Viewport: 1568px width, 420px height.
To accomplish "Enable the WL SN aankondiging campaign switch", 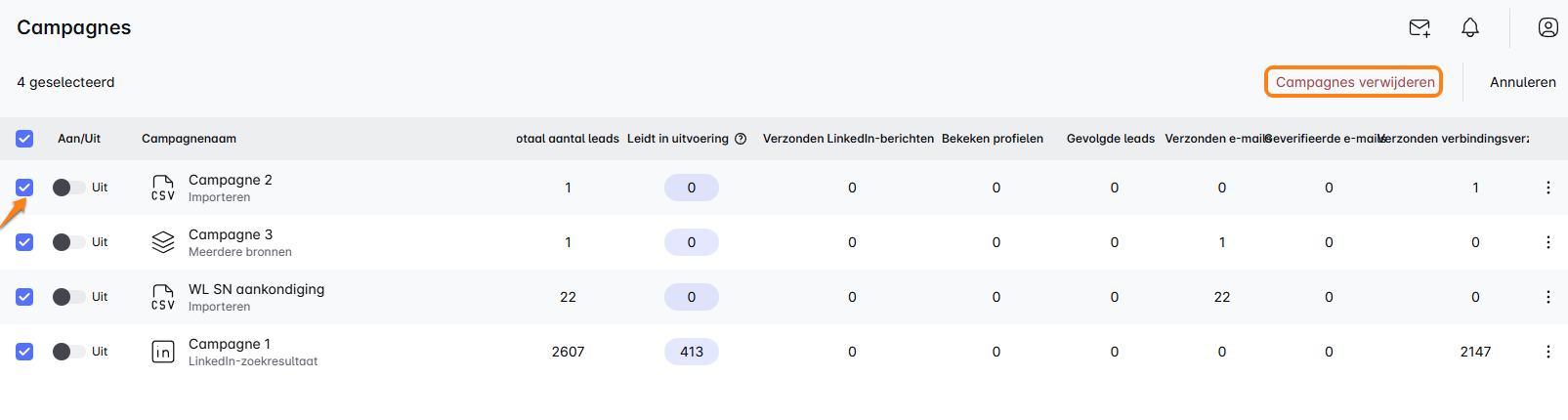I will (x=67, y=297).
